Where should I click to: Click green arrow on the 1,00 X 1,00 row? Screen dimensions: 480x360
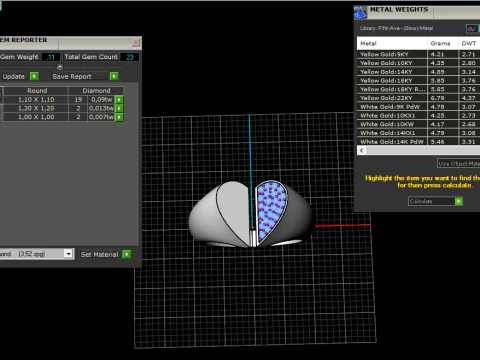(119, 117)
